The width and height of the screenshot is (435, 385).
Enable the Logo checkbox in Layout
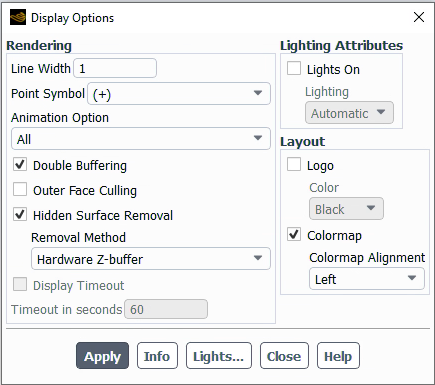click(294, 164)
